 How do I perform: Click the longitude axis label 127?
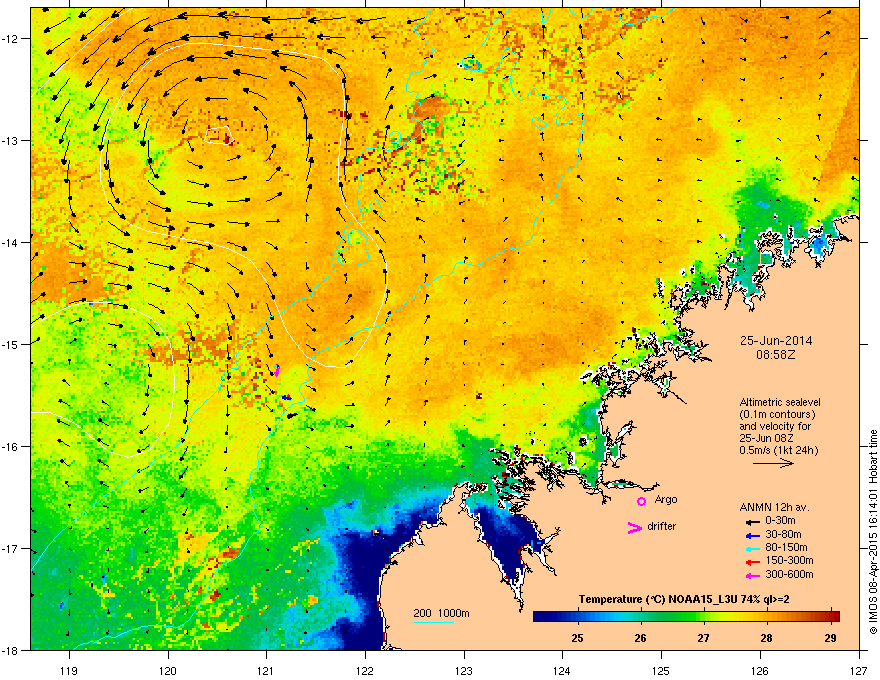point(859,670)
